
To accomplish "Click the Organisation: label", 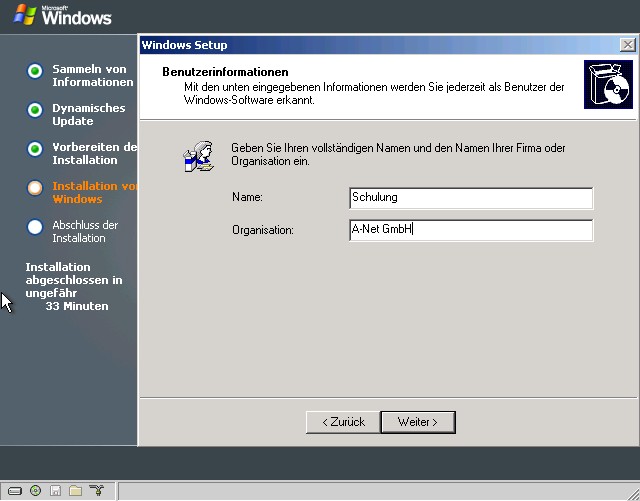I will pos(263,230).
